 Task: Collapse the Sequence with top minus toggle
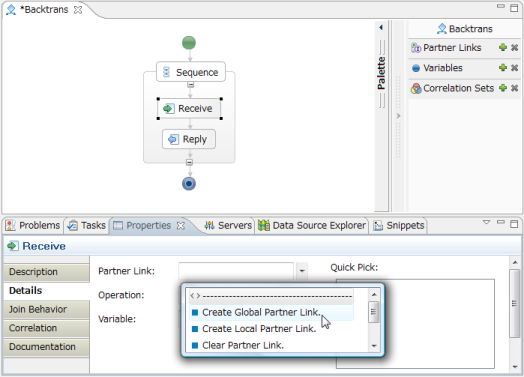(190, 85)
